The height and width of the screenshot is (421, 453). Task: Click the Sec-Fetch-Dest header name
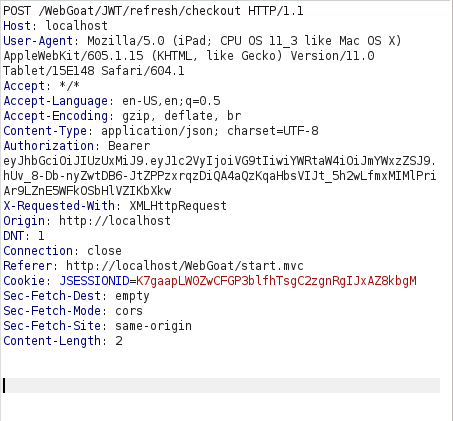[52, 296]
